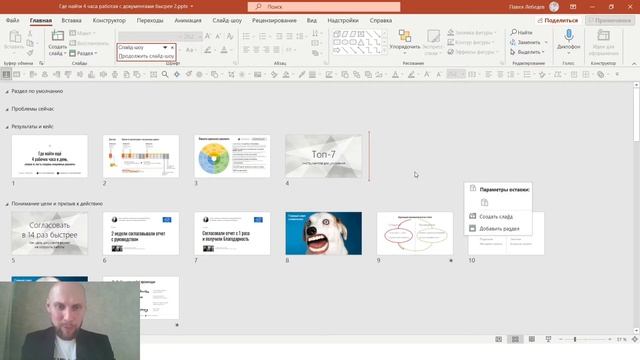Adjust the zoom slider handle
Image resolution: width=640 pixels, height=360 pixels.
pos(575,339)
